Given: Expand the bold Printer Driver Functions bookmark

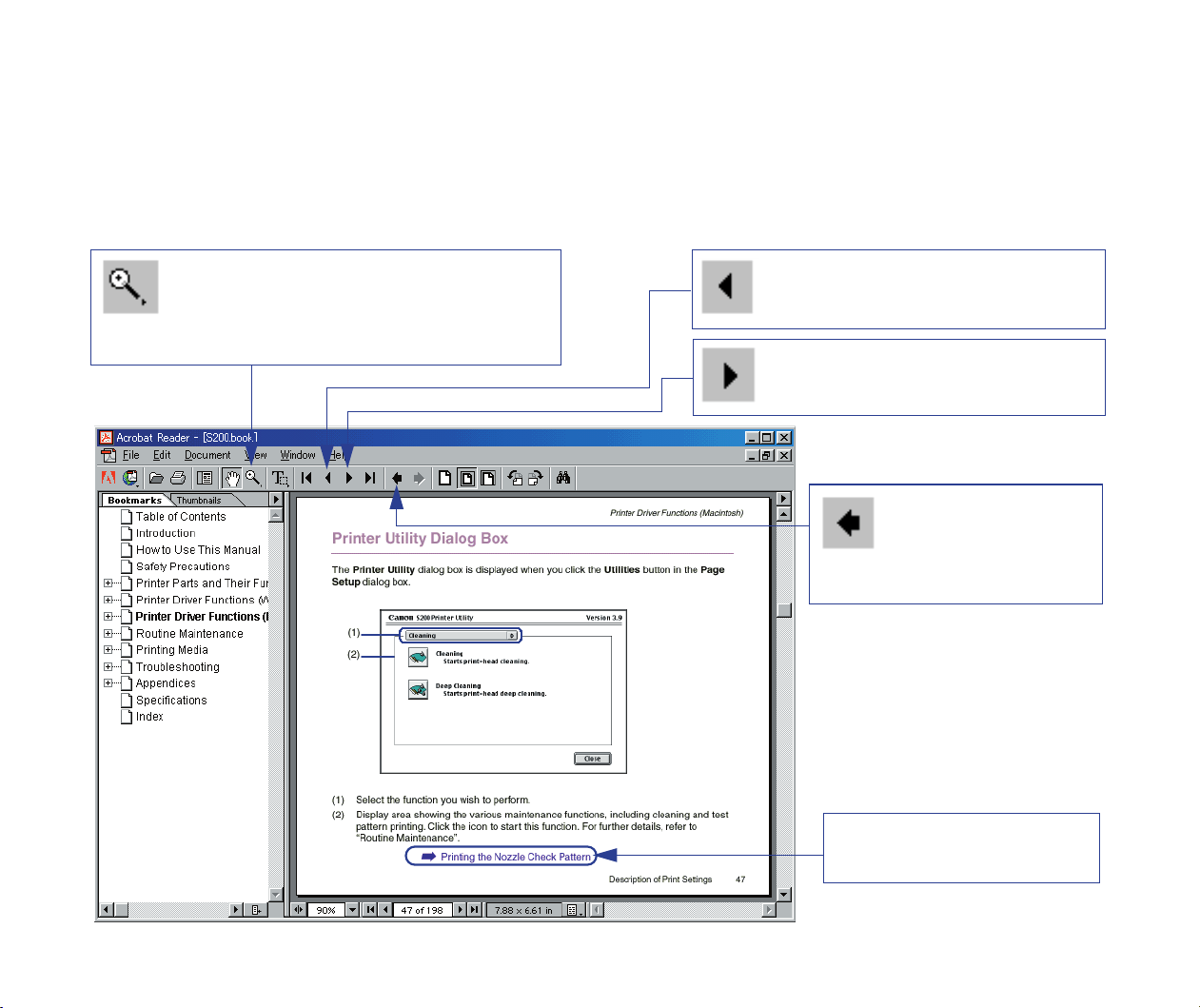Looking at the screenshot, I should click(x=108, y=617).
